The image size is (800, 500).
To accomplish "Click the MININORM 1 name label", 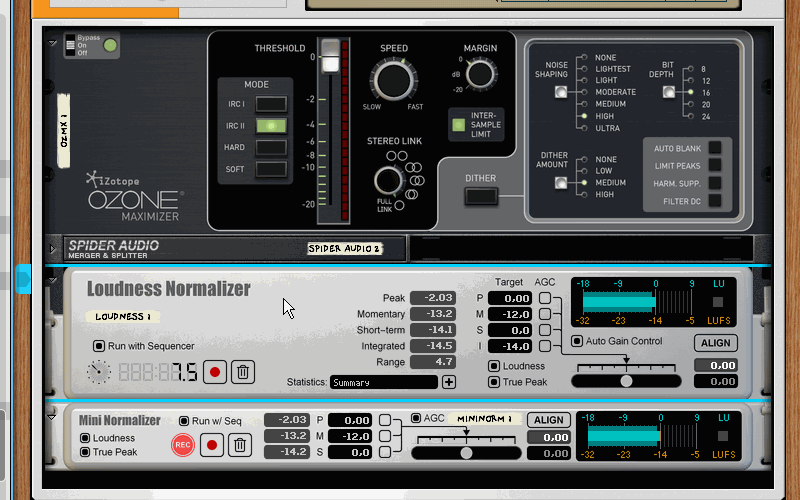I will [x=484, y=419].
